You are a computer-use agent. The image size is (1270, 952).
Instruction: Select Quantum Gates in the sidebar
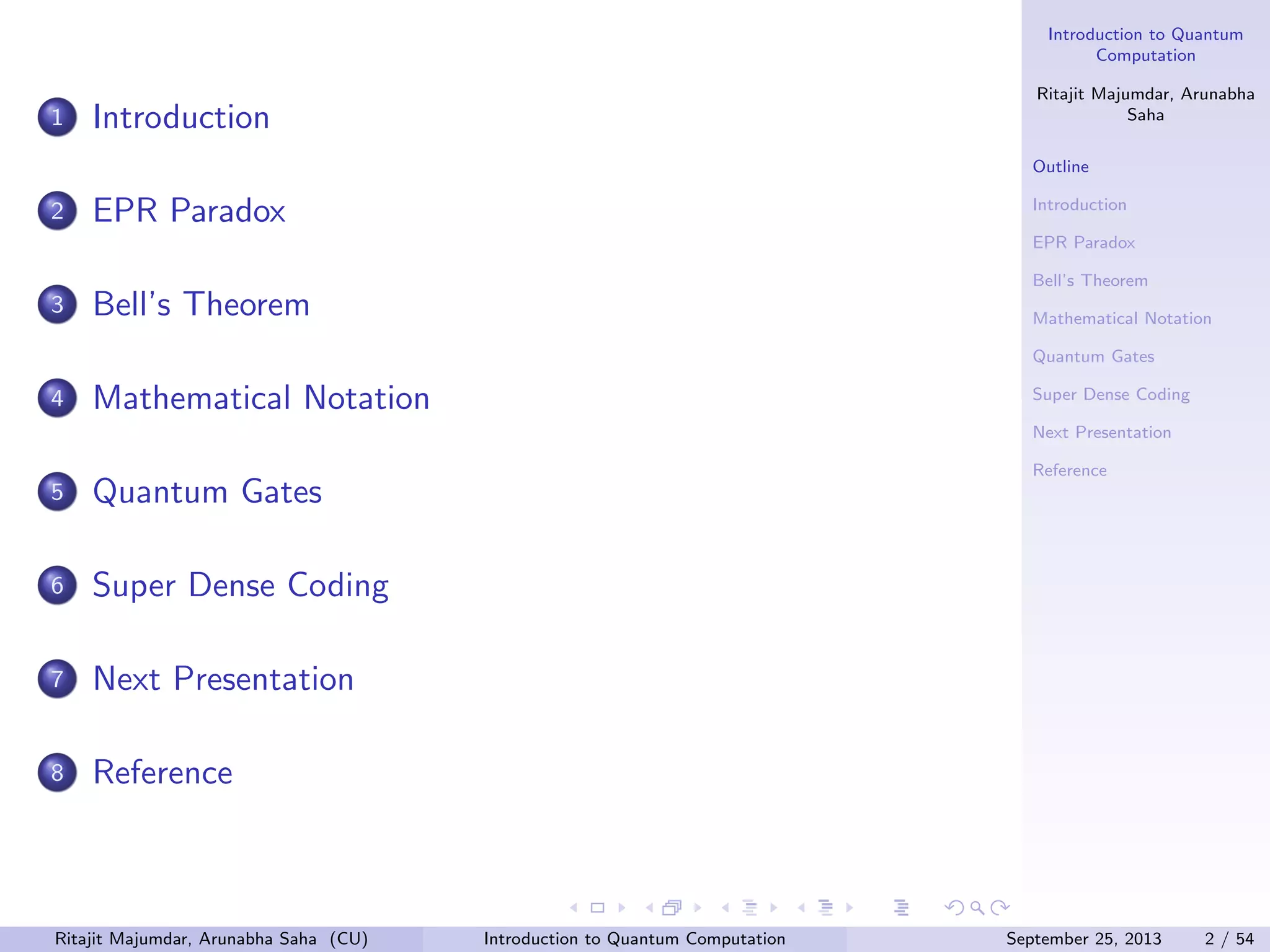[x=1093, y=356]
